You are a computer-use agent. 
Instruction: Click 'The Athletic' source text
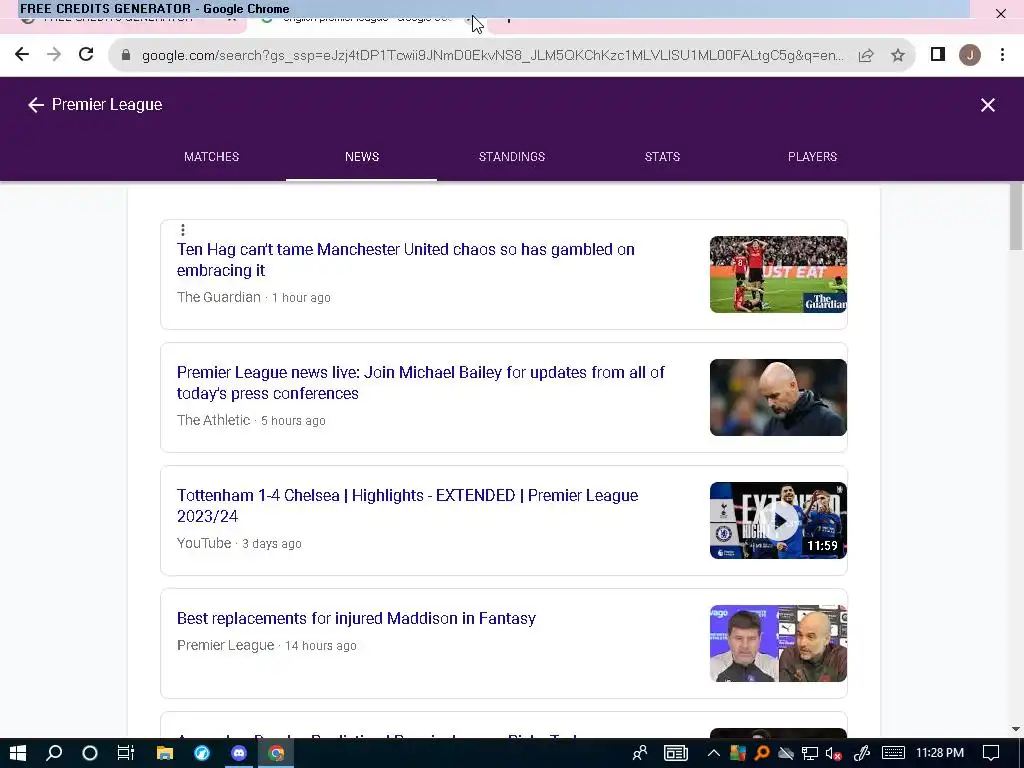[x=214, y=420]
